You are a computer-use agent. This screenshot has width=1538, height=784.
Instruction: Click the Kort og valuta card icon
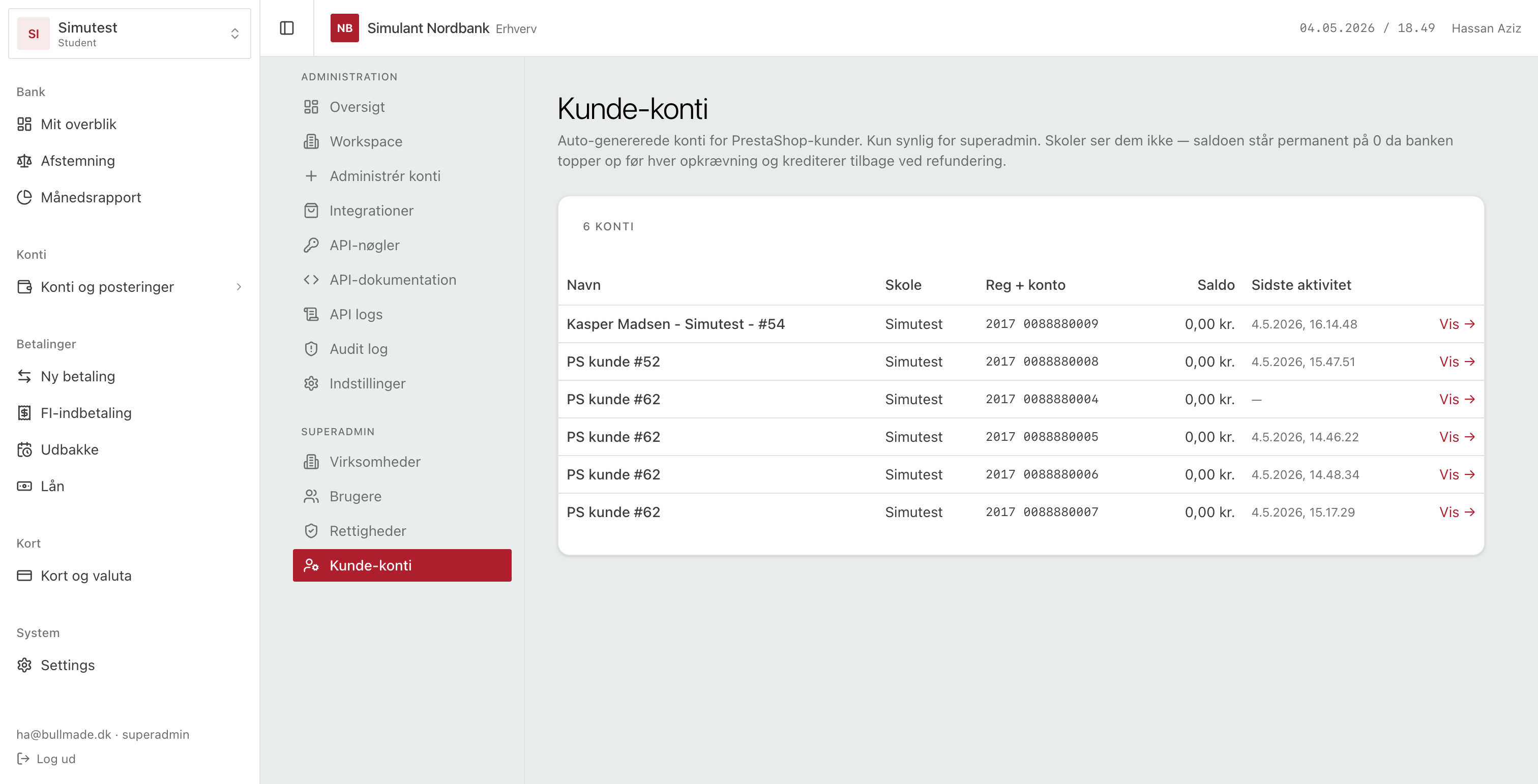coord(24,575)
